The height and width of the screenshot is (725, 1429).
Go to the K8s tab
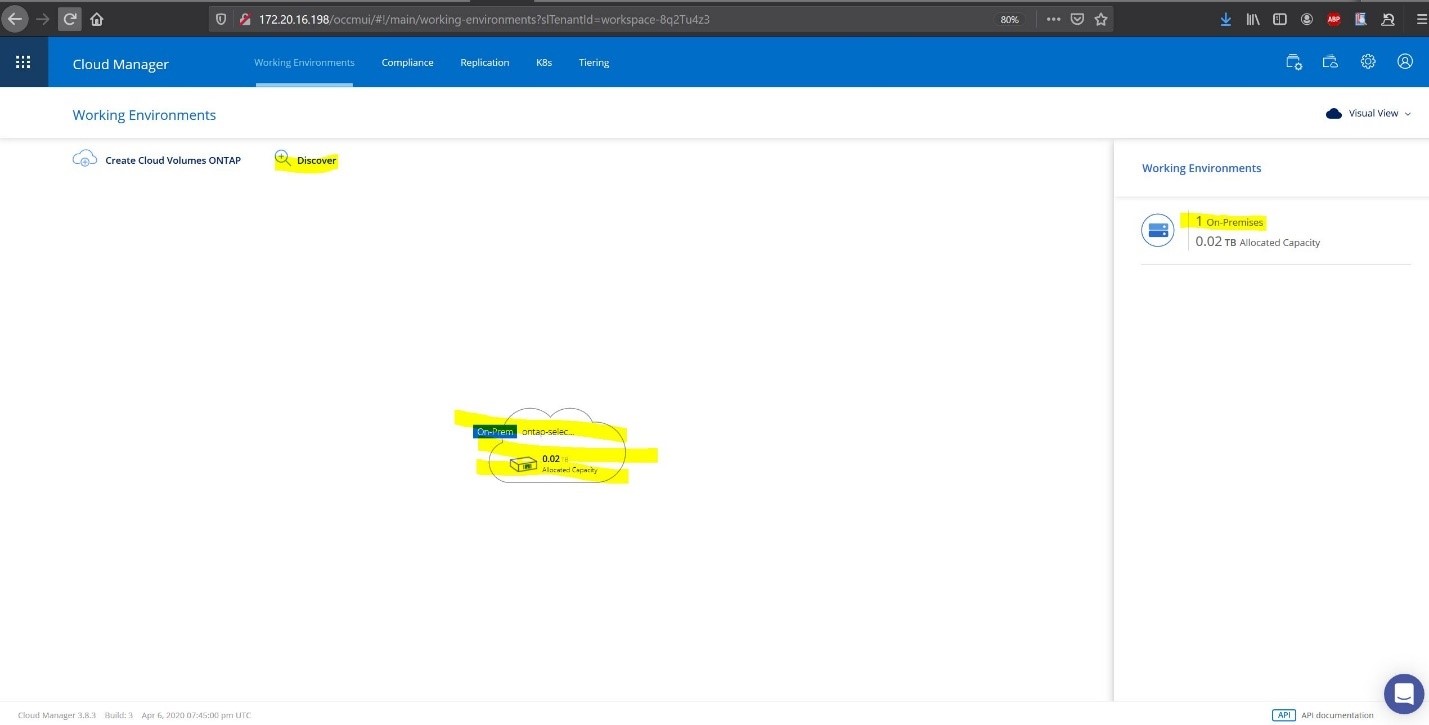544,63
